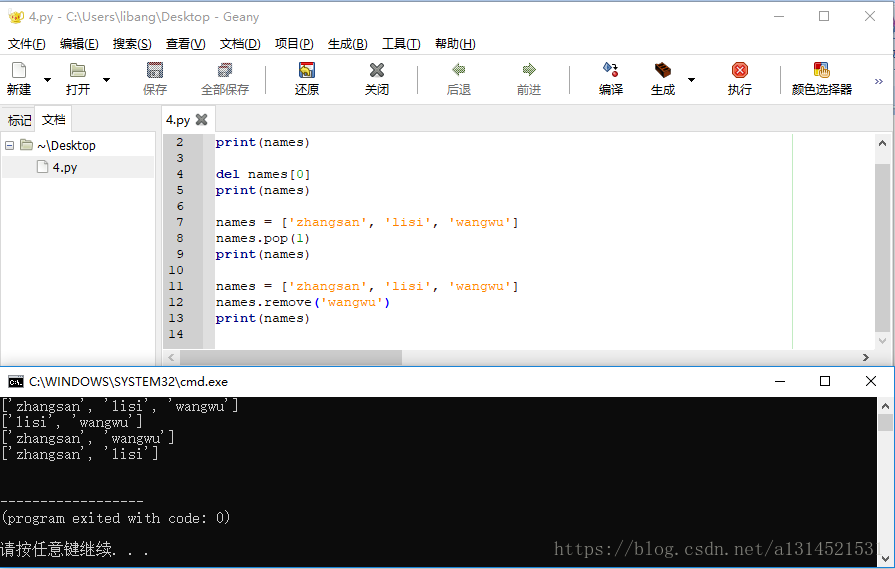Screen dimensions: 895x569
Task: Click line number 10 in margin
Action: click(176, 270)
